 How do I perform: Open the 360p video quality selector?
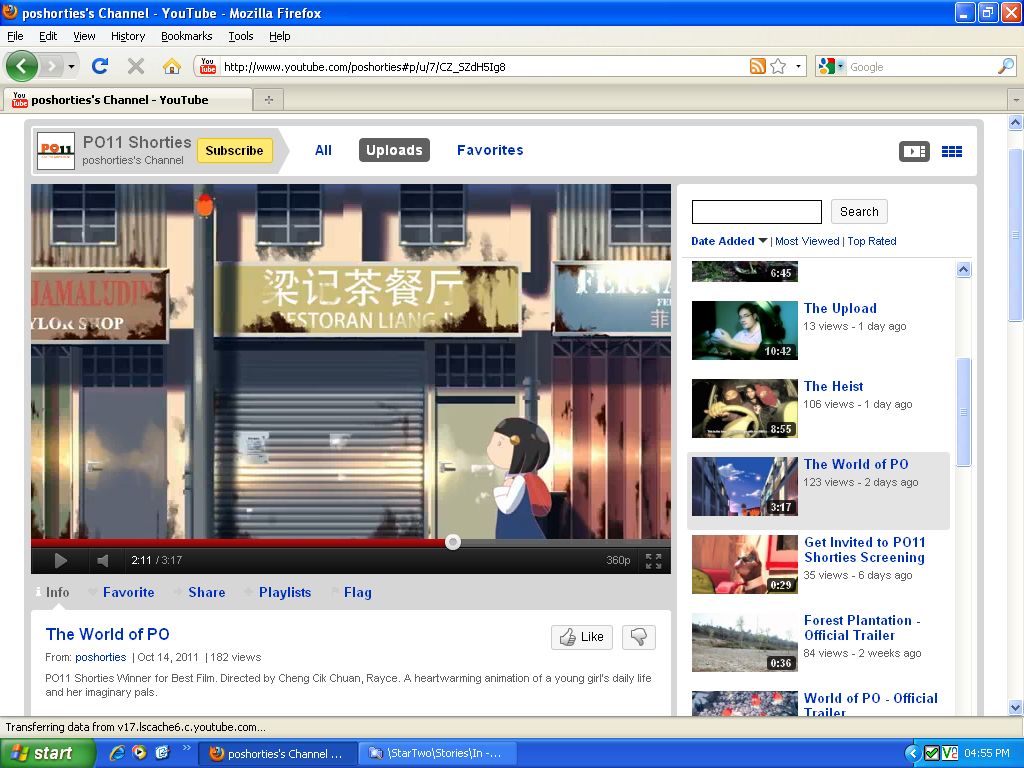point(618,560)
